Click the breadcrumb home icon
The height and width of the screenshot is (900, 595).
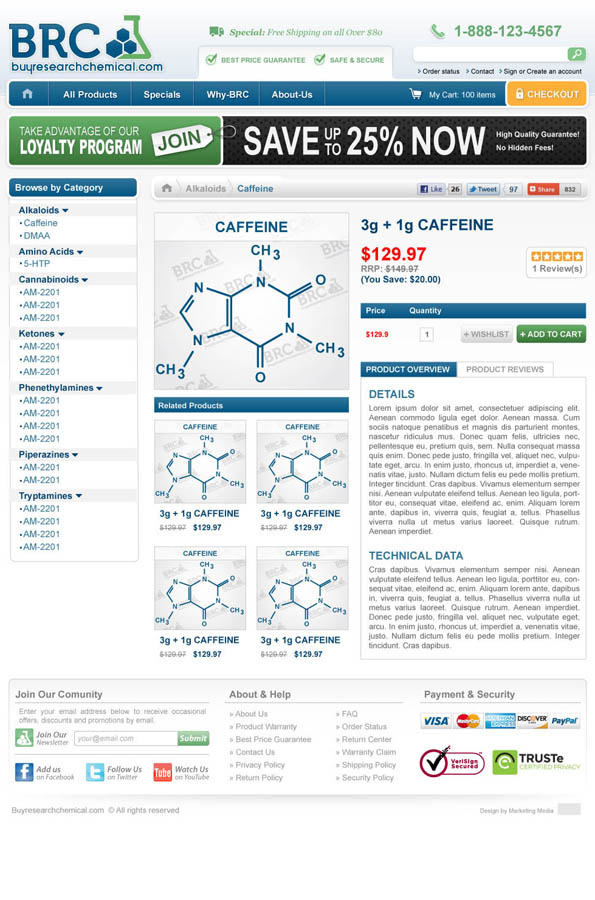[166, 188]
